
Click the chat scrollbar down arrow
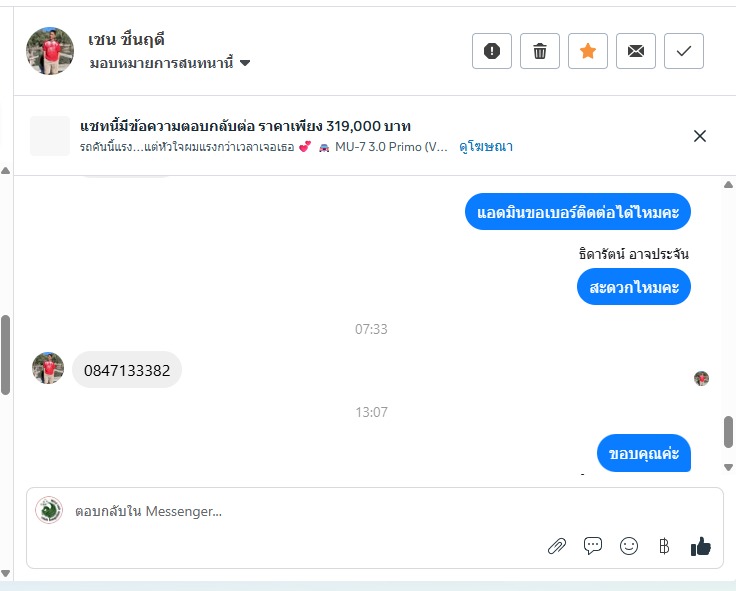coord(728,468)
